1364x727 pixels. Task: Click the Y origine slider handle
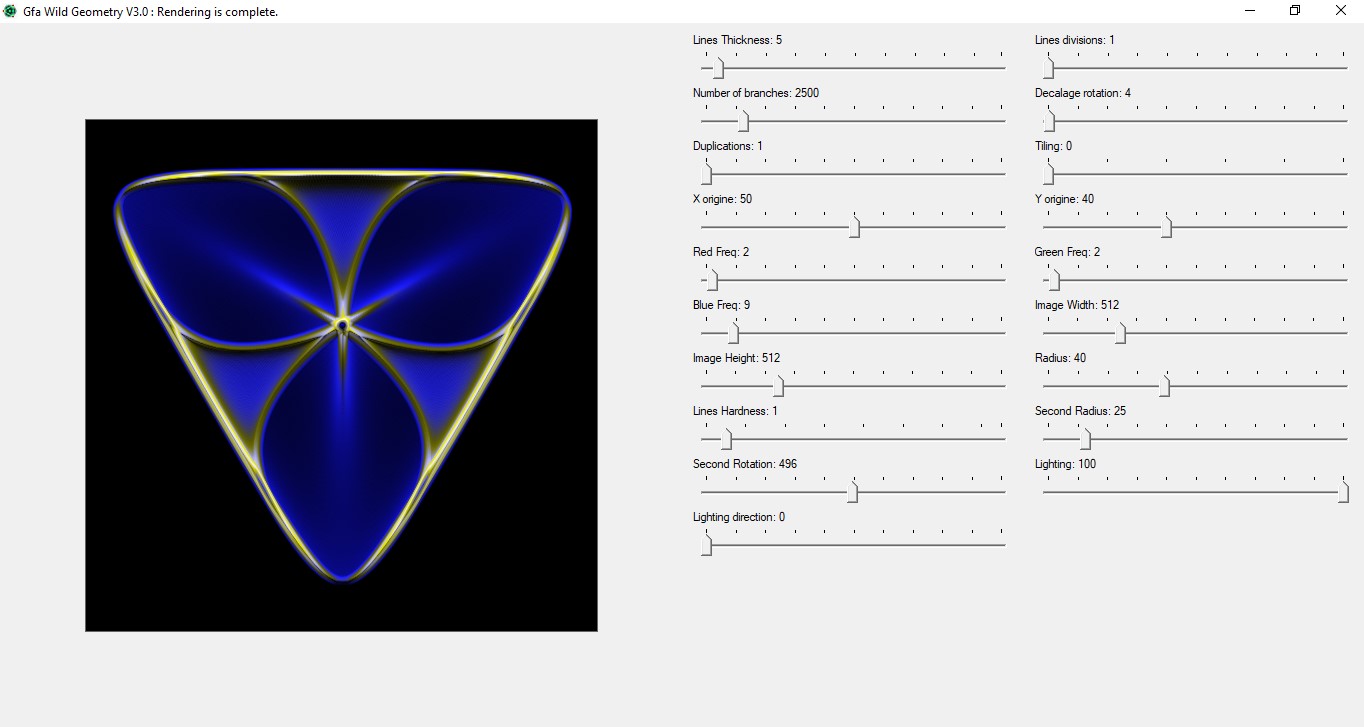[1166, 227]
